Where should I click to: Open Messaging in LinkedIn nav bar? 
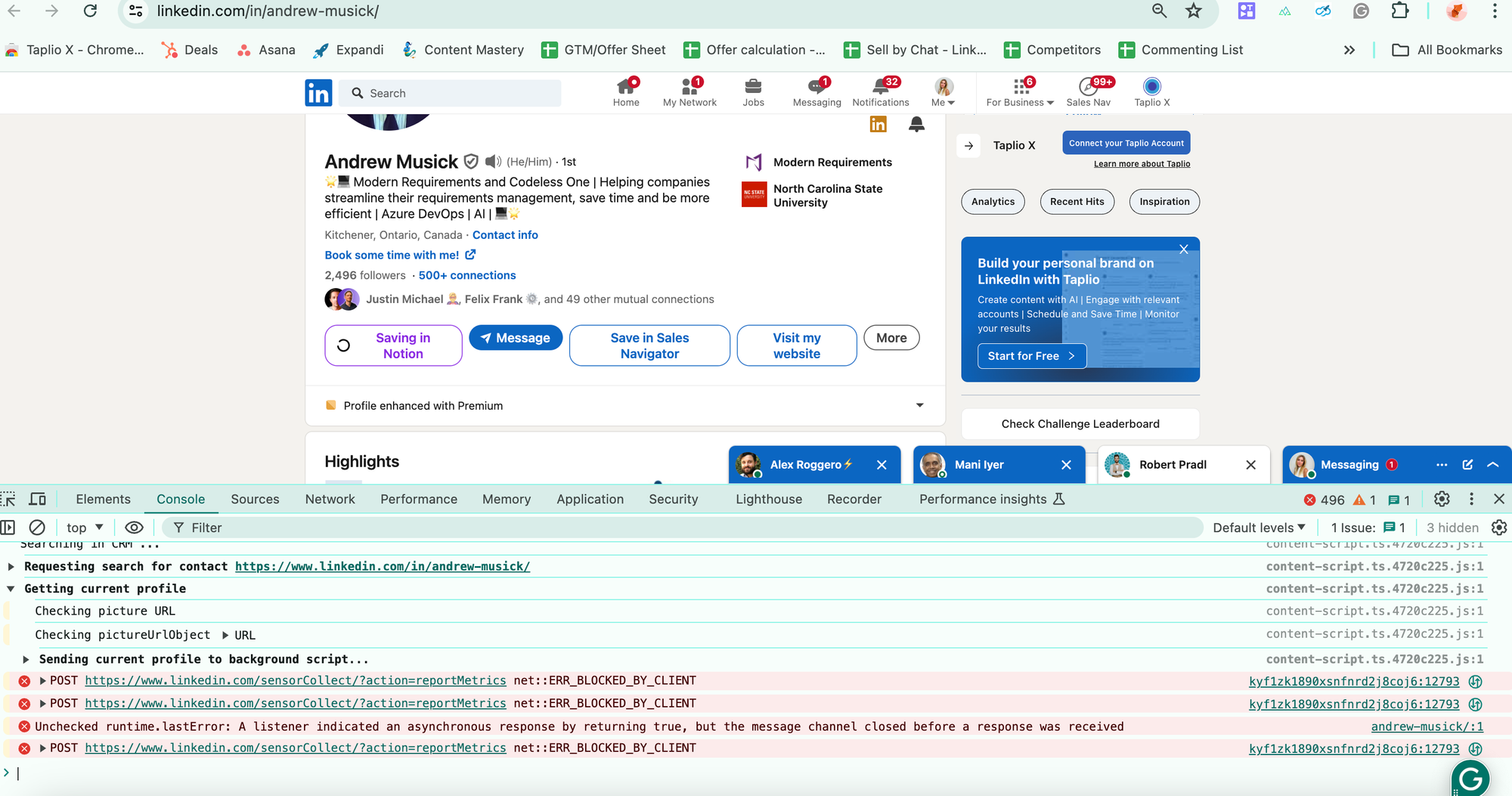click(x=816, y=92)
